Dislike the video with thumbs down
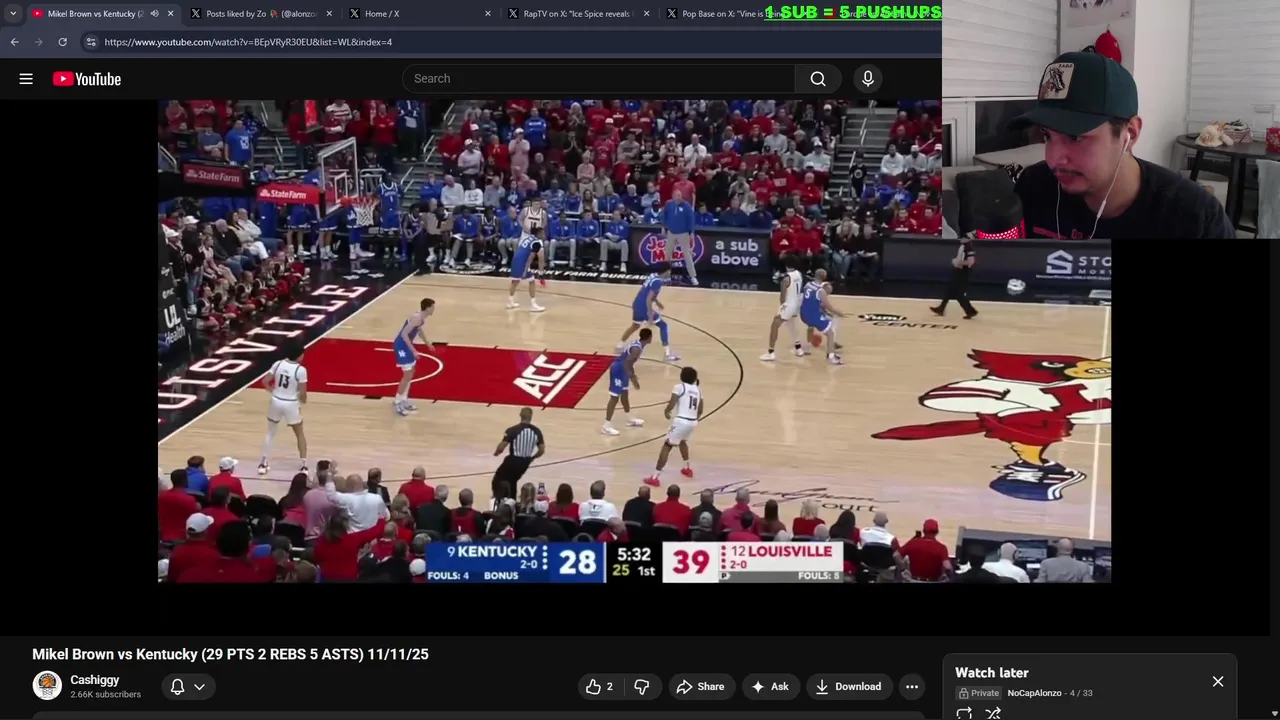 pos(642,687)
